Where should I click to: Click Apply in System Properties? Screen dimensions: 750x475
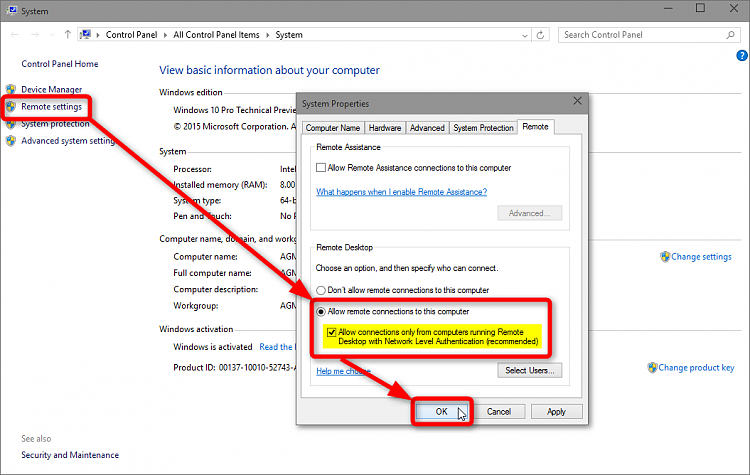coord(556,412)
